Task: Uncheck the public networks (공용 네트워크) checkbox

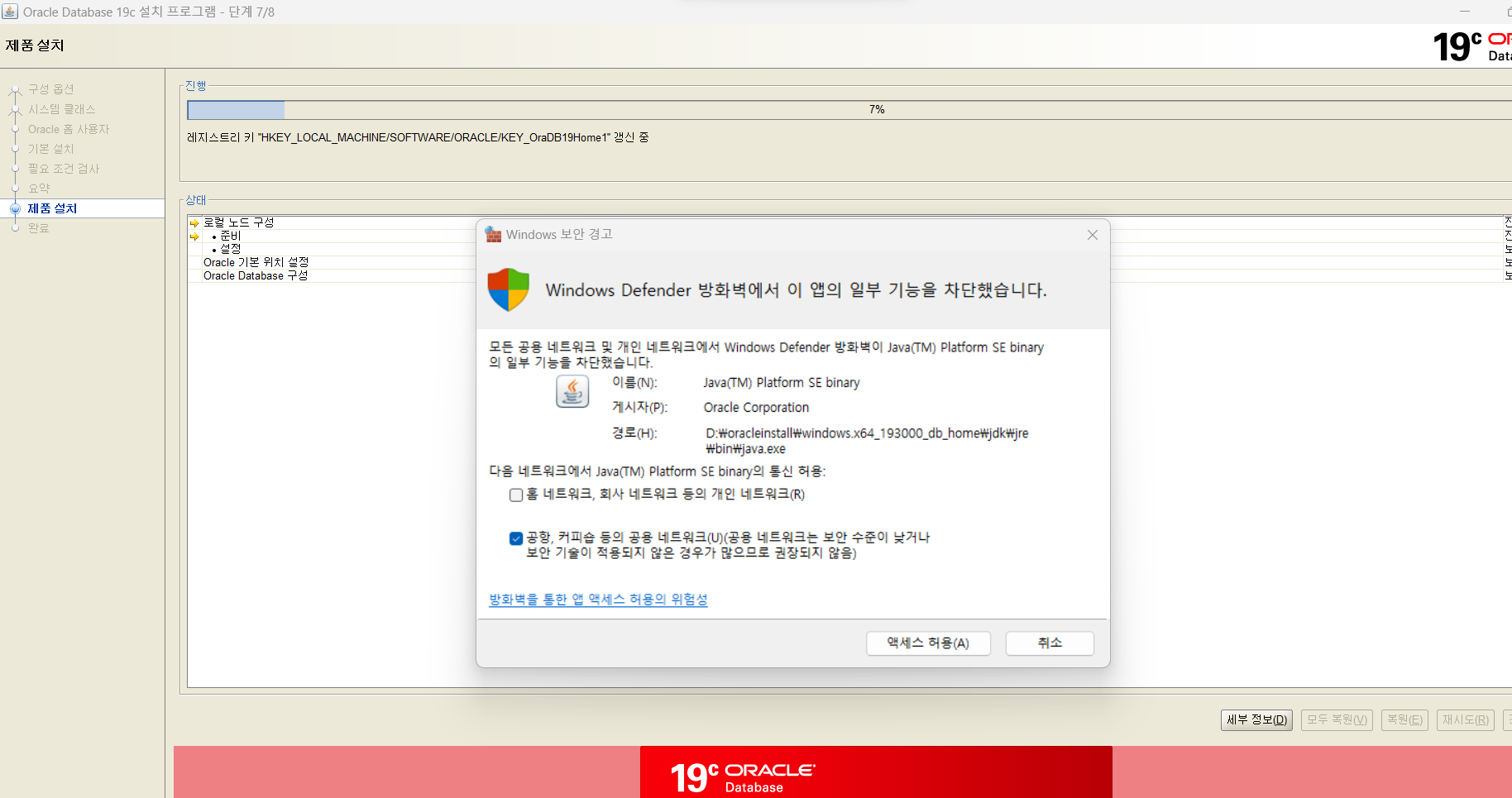Action: point(516,538)
